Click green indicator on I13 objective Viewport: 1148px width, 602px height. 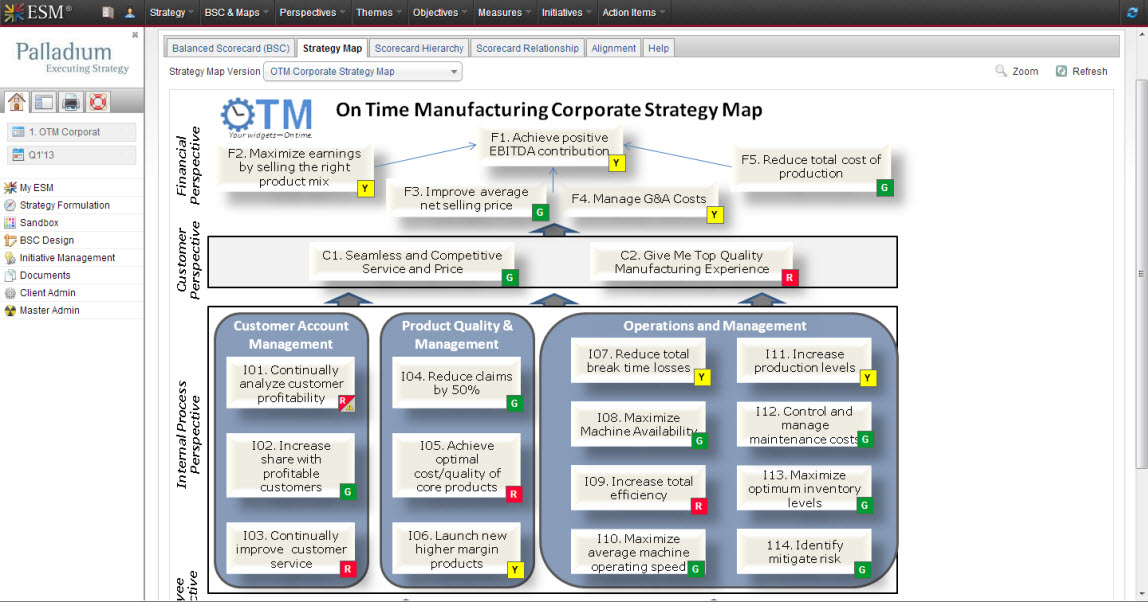click(865, 505)
